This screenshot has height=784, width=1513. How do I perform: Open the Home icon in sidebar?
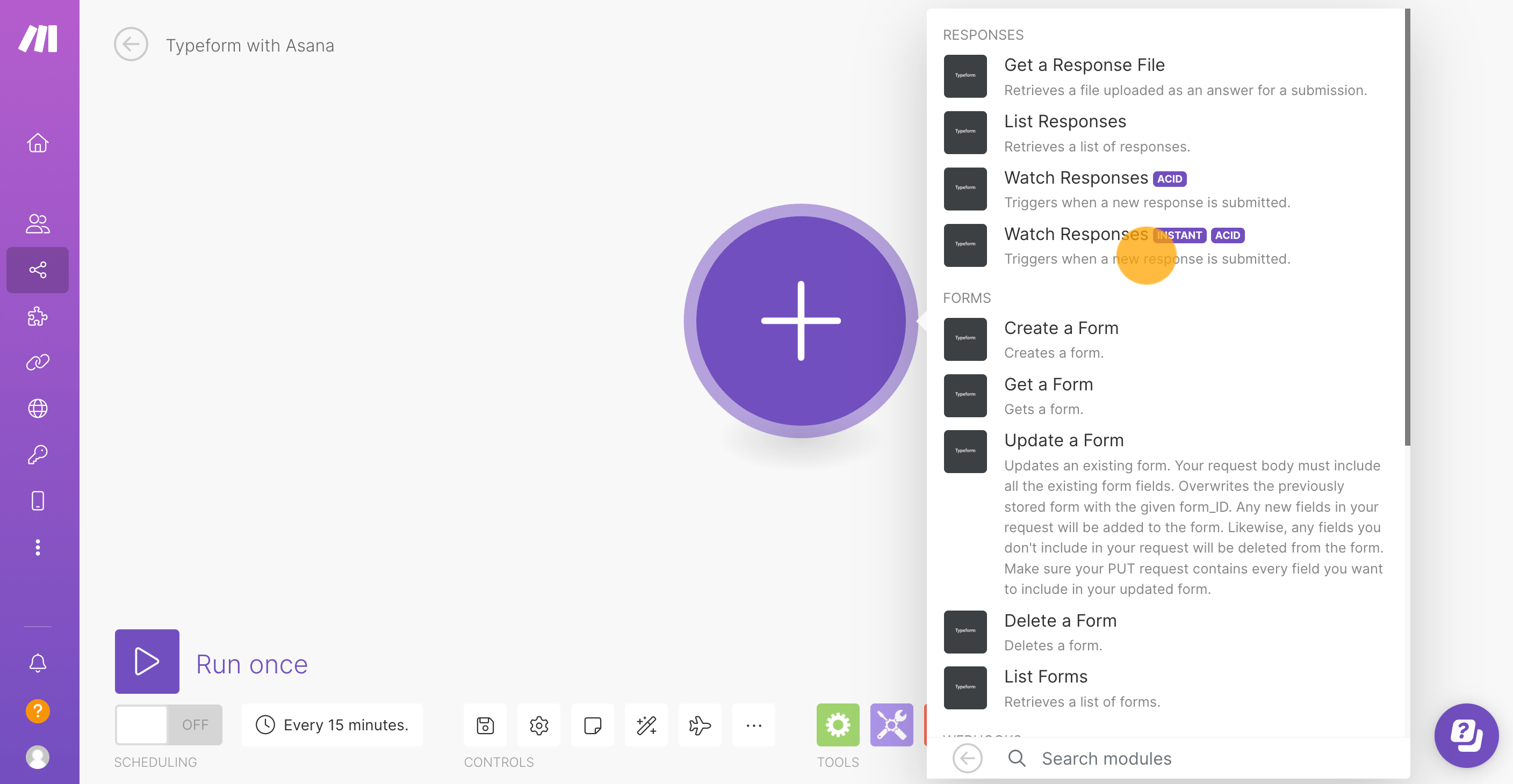[38, 143]
